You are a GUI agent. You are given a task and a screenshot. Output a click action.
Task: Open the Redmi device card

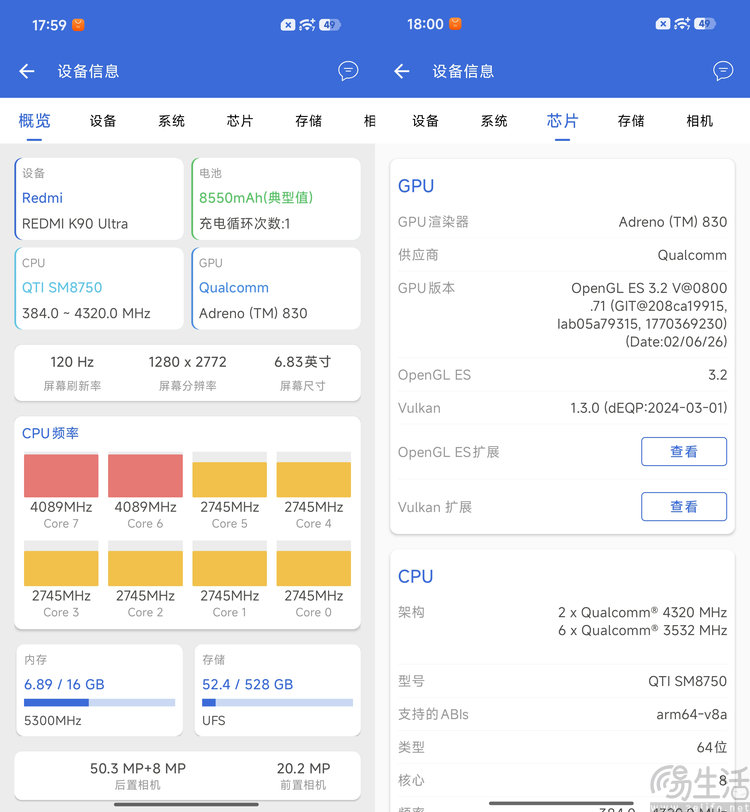tap(99, 199)
